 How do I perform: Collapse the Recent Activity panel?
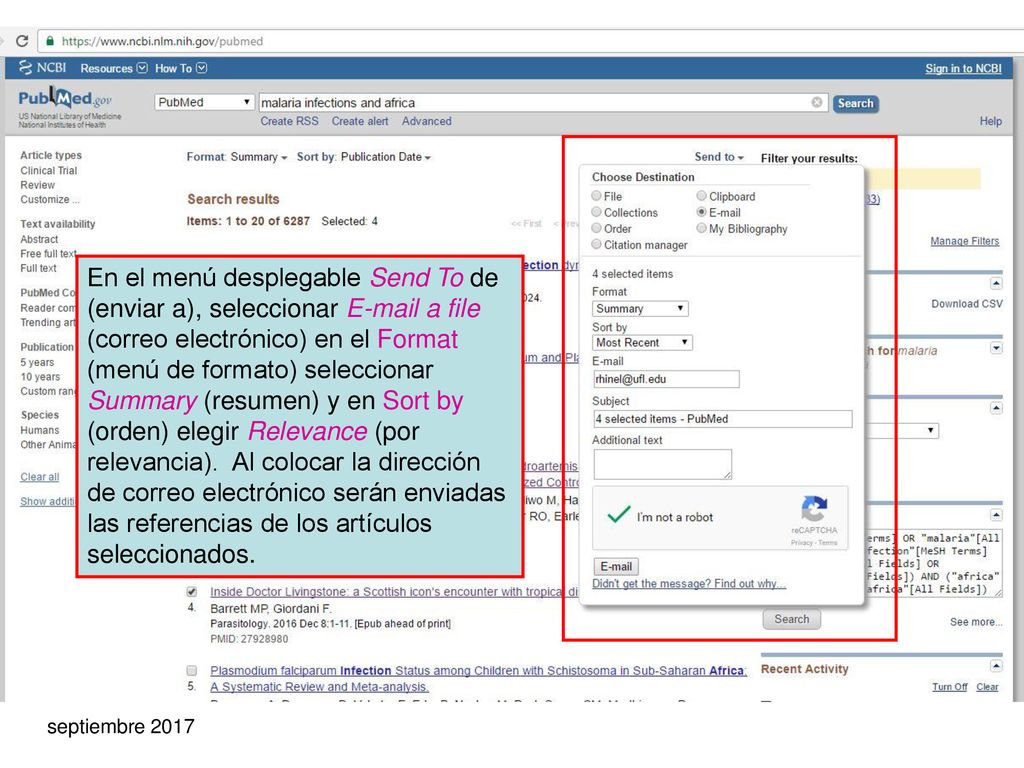(996, 666)
